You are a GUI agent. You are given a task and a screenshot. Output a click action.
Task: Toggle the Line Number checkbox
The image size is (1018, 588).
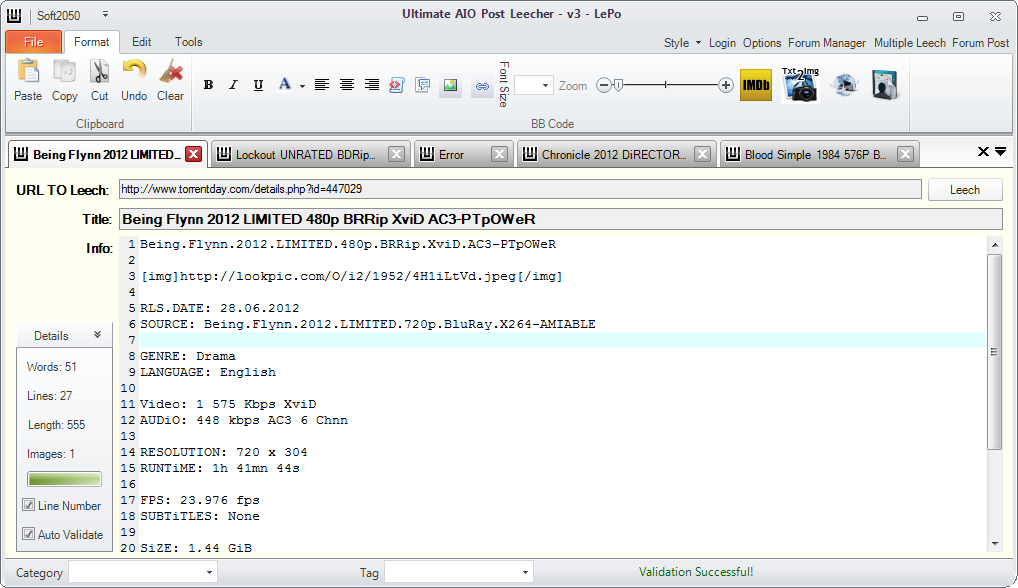29,506
